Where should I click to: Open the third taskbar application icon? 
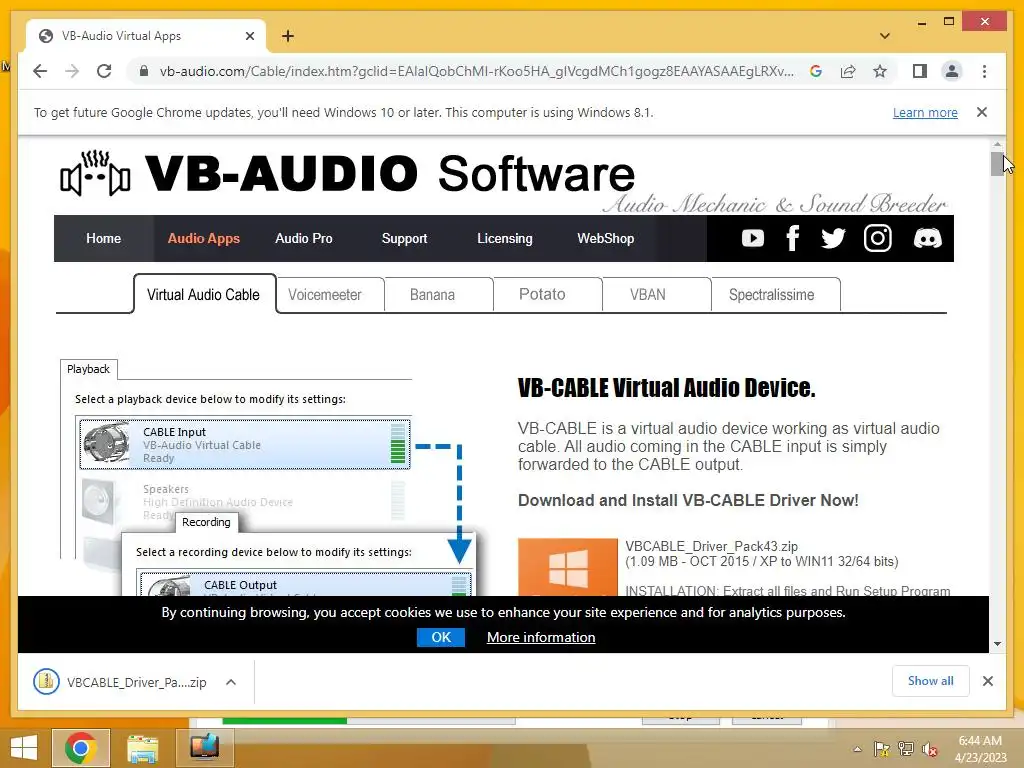point(204,748)
